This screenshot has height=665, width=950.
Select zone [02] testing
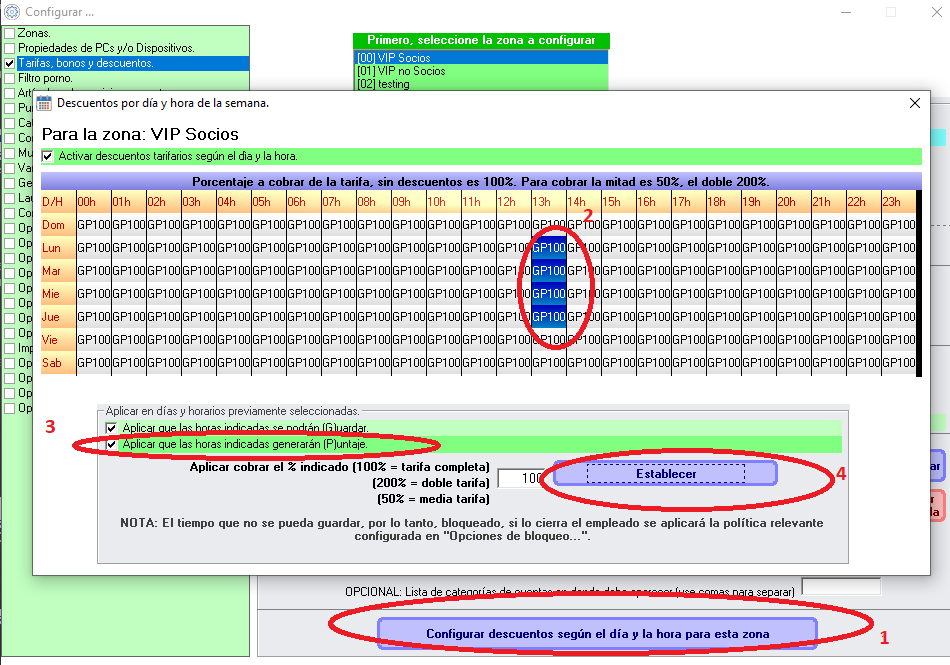pos(482,84)
